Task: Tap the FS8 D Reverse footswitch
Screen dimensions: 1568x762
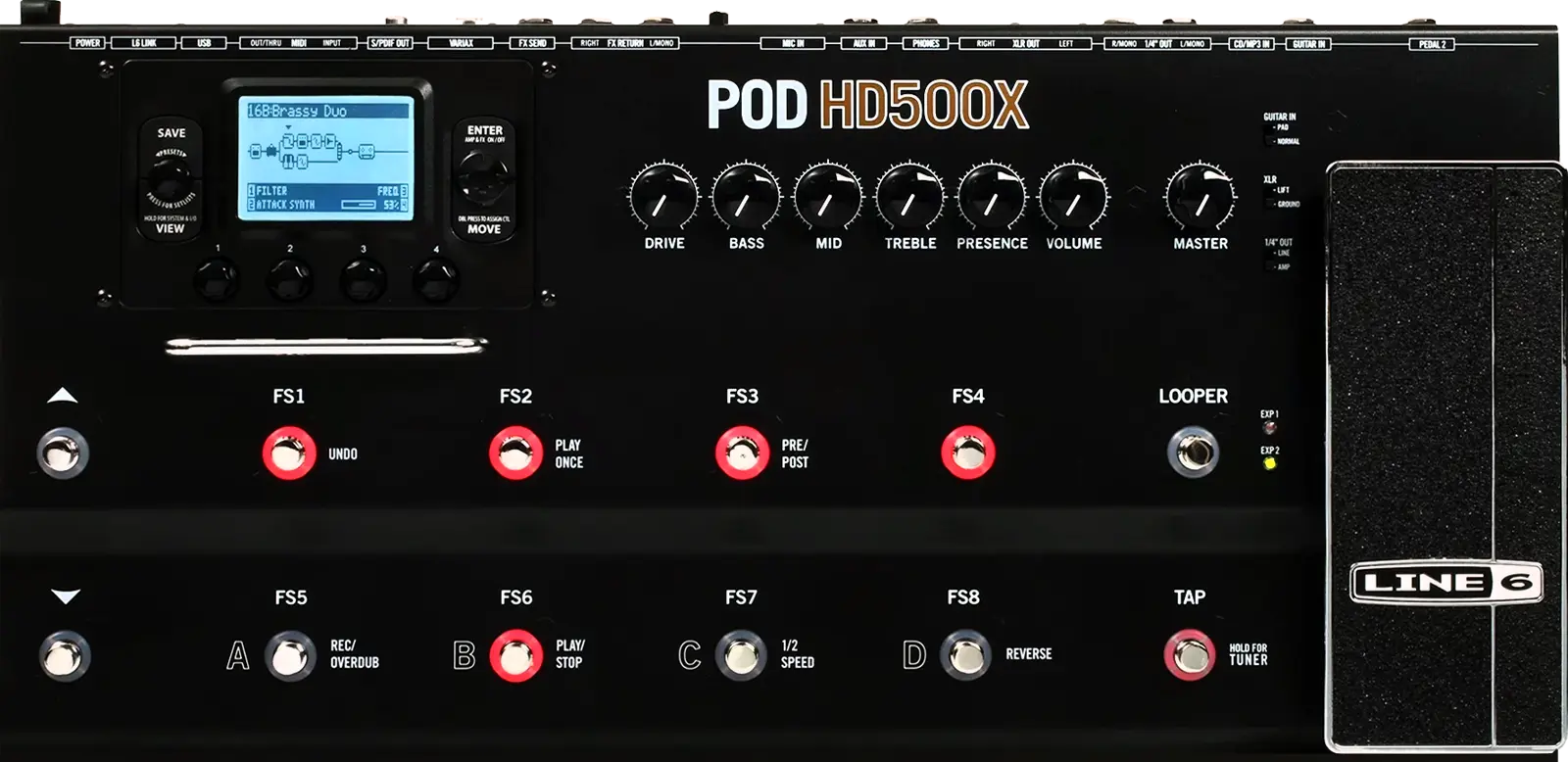Action: 965,655
